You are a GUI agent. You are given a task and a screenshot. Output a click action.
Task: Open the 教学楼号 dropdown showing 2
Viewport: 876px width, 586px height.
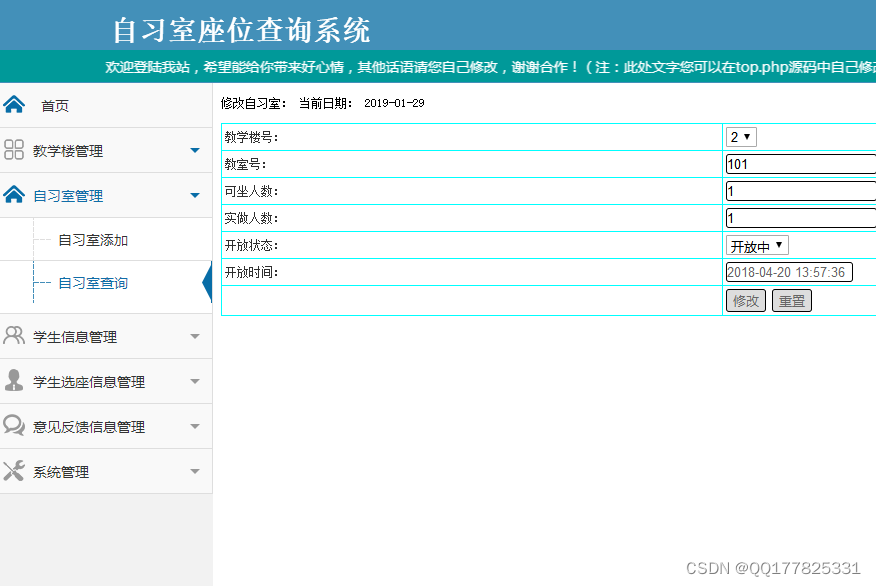coord(741,137)
